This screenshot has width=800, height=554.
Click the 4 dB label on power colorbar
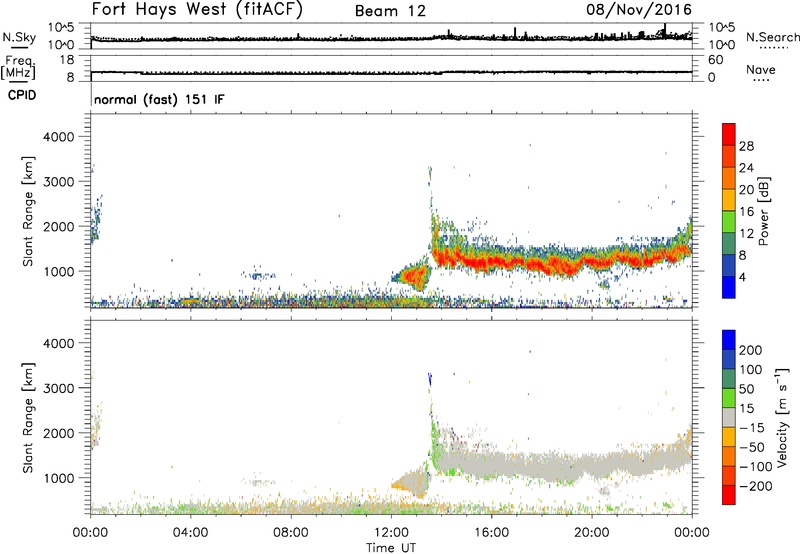pyautogui.click(x=743, y=278)
